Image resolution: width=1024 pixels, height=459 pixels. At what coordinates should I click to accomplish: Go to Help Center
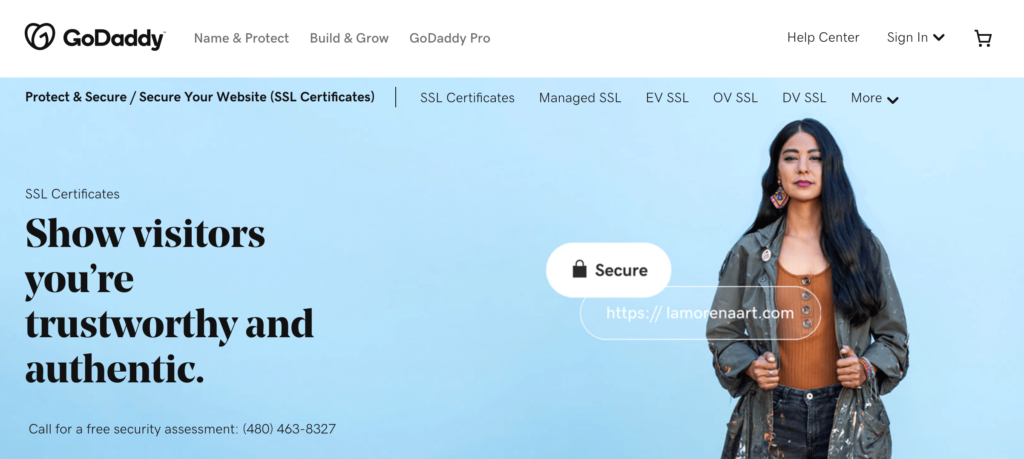[x=823, y=38]
